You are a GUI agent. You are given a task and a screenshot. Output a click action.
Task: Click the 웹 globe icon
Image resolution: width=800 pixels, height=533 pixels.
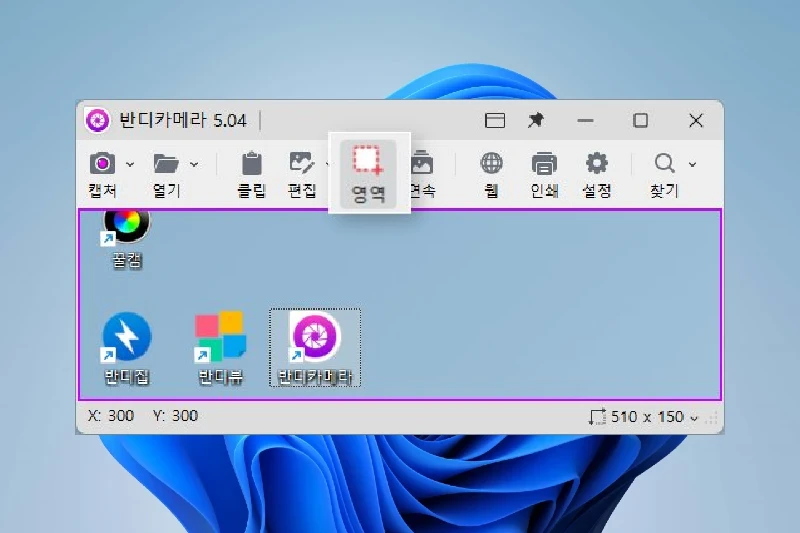(491, 163)
